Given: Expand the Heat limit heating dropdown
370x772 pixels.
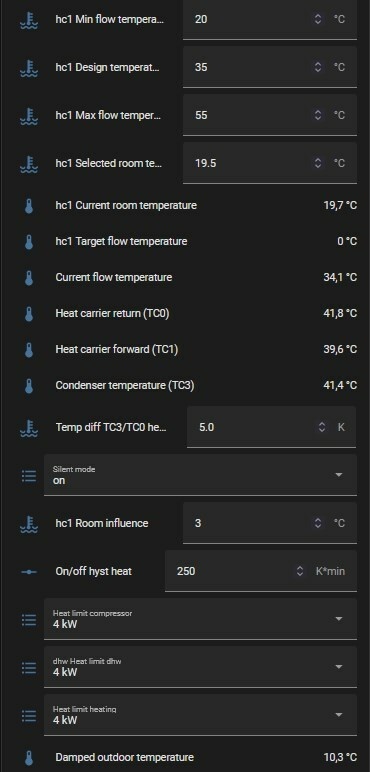Looking at the screenshot, I should (200, 715).
